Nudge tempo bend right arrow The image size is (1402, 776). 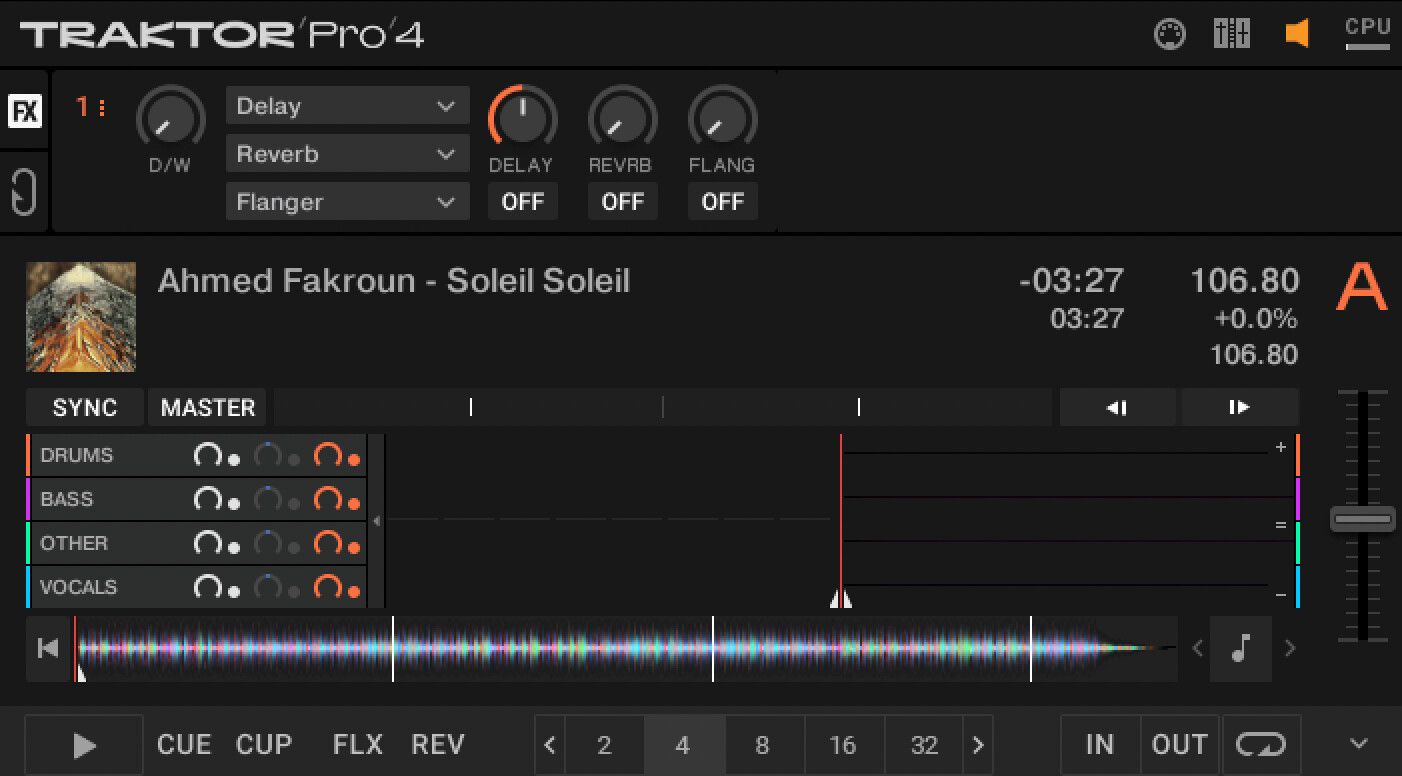1239,407
